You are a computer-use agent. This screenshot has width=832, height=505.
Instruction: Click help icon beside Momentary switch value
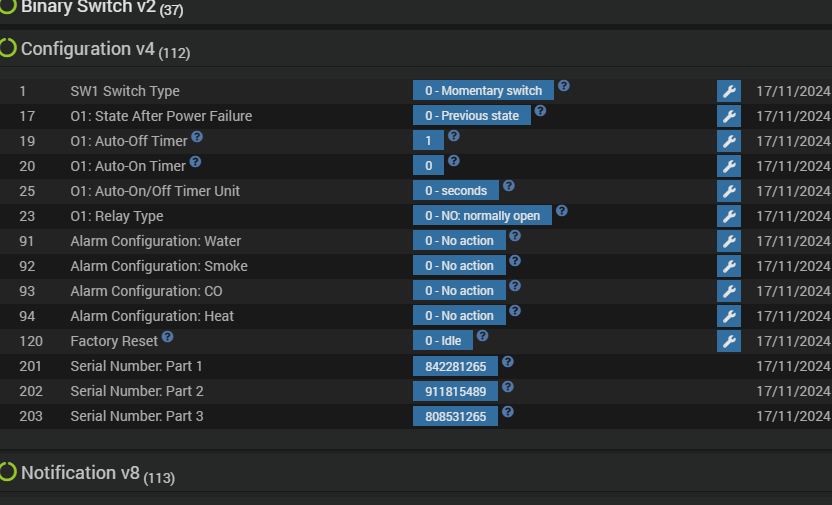coord(564,86)
